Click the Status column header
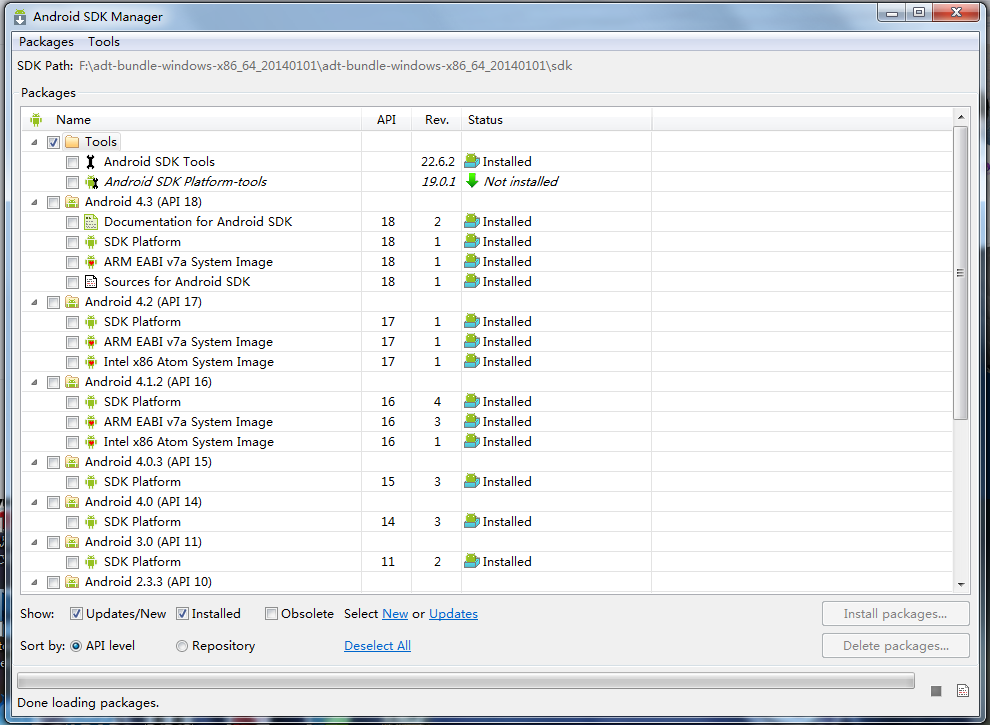The height and width of the screenshot is (725, 990). click(x=556, y=120)
